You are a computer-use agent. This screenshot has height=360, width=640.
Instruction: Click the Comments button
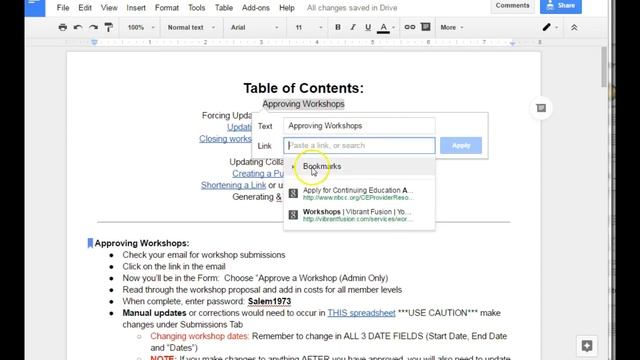click(512, 6)
